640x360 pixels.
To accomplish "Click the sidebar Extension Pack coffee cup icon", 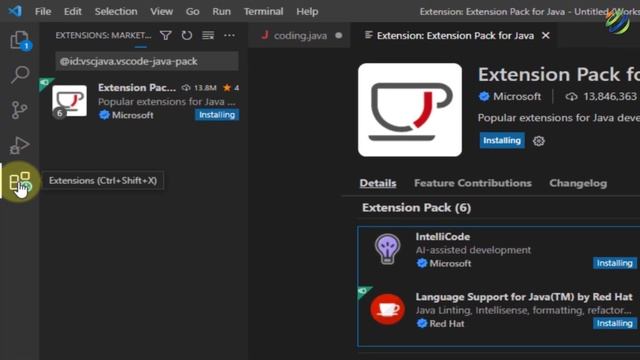I will tap(69, 101).
